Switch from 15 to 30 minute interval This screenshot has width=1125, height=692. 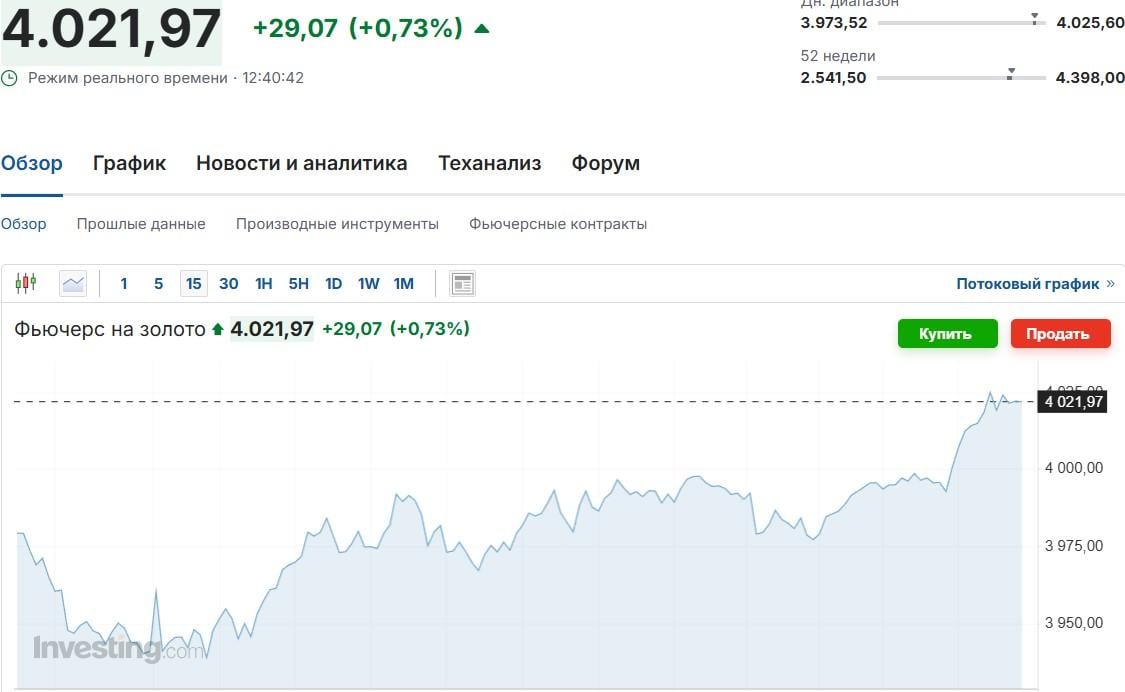pyautogui.click(x=228, y=283)
